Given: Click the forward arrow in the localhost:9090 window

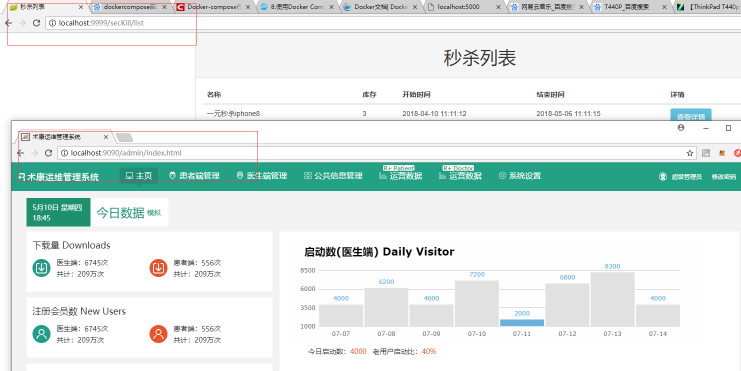Looking at the screenshot, I should click(x=34, y=153).
